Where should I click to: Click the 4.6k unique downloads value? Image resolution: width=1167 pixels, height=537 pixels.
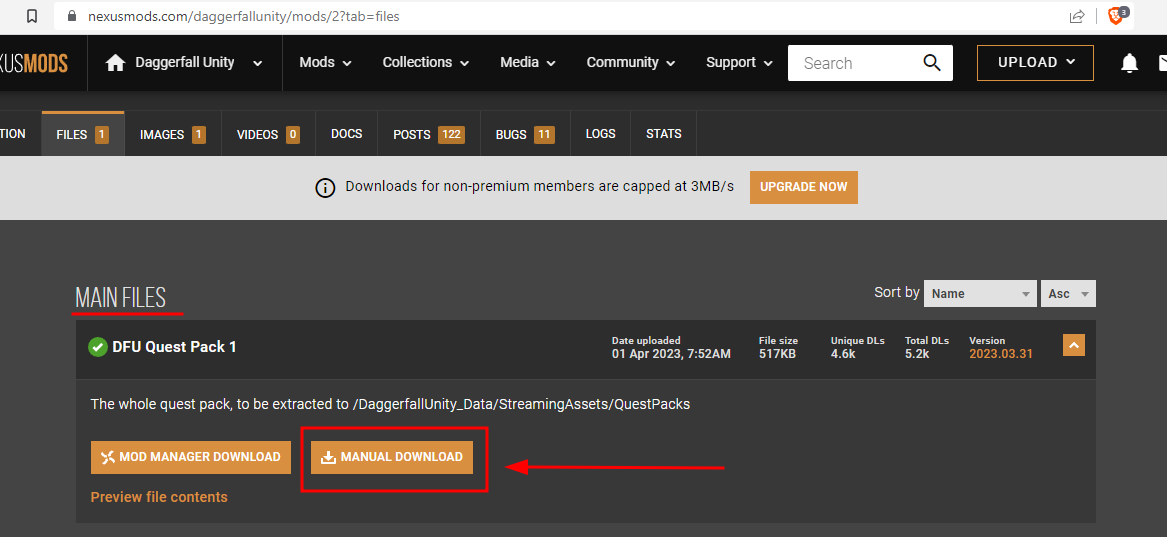pos(843,354)
